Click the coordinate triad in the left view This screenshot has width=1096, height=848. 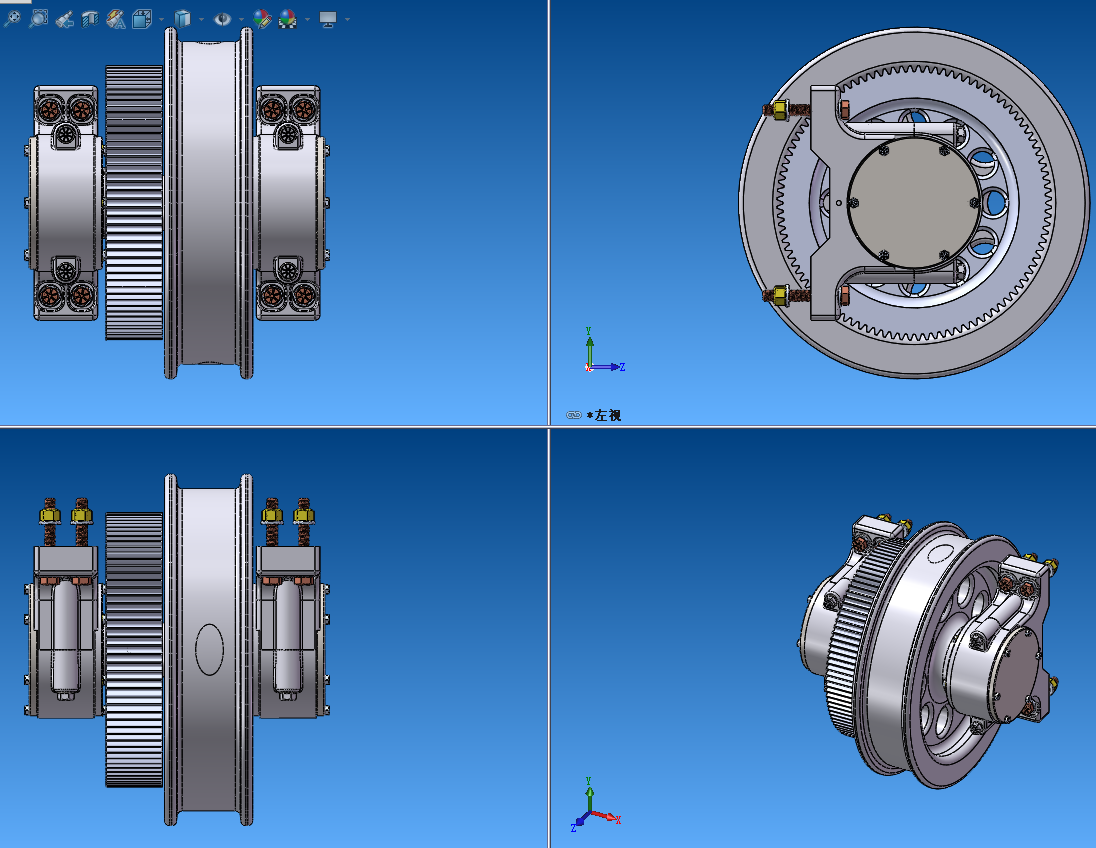click(x=603, y=351)
